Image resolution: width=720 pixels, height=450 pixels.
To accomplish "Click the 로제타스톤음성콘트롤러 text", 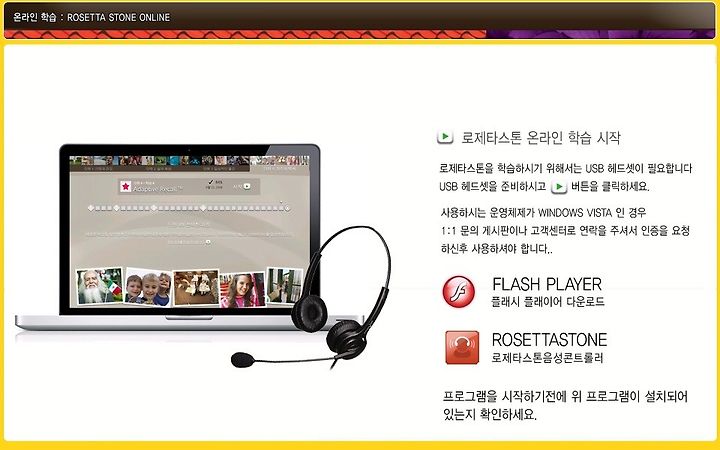I will 547,358.
